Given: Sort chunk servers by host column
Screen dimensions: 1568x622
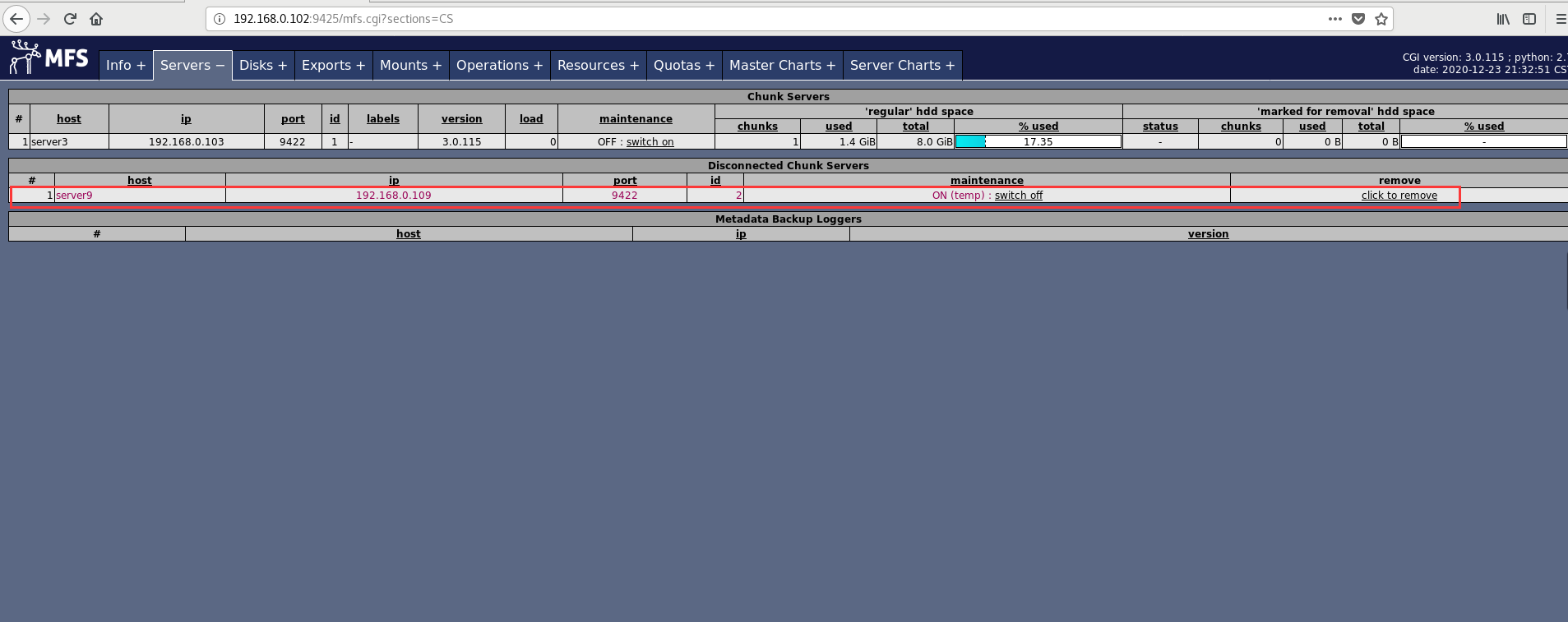Looking at the screenshot, I should pos(69,119).
